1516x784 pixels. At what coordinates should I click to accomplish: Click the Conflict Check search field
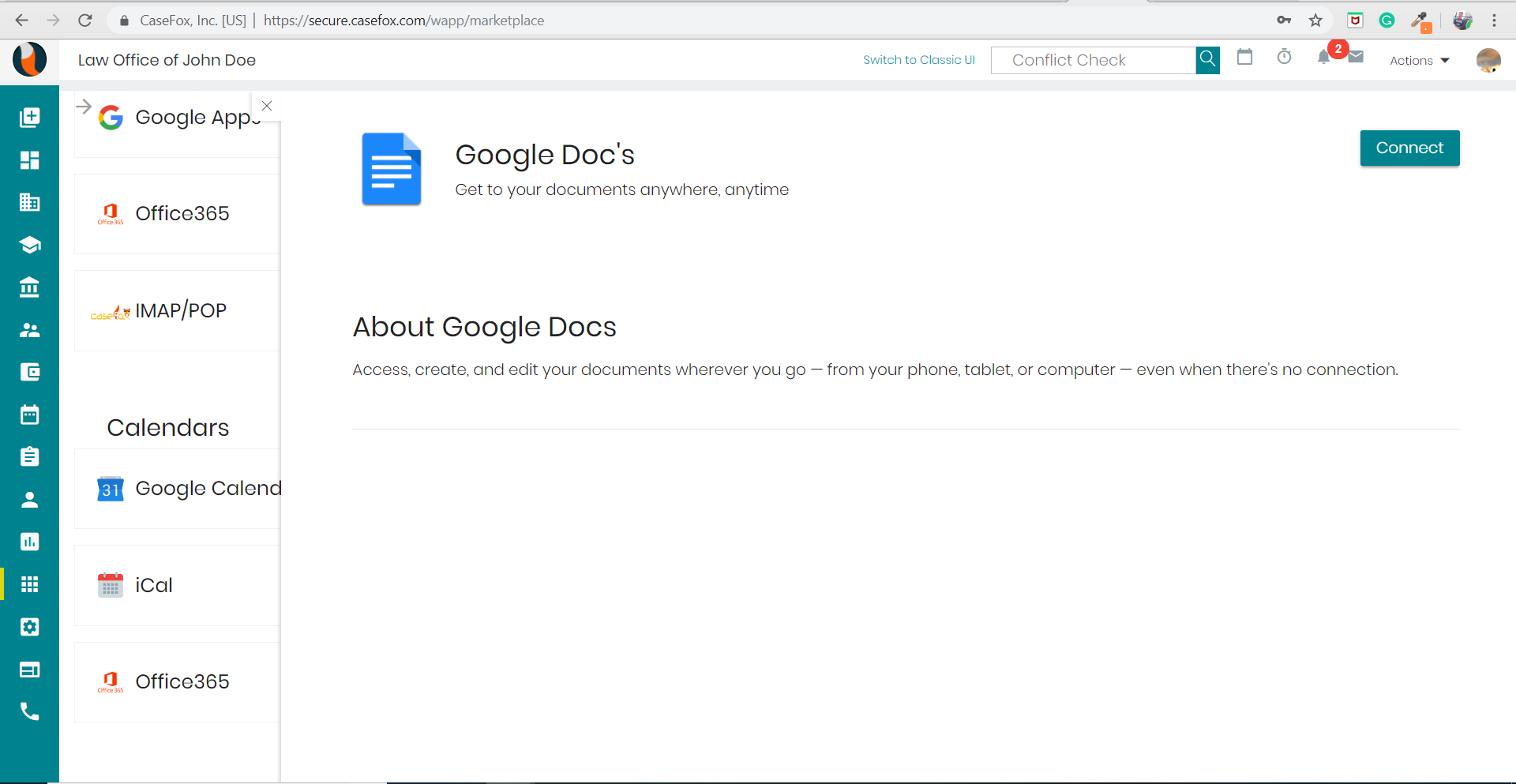[1094, 60]
